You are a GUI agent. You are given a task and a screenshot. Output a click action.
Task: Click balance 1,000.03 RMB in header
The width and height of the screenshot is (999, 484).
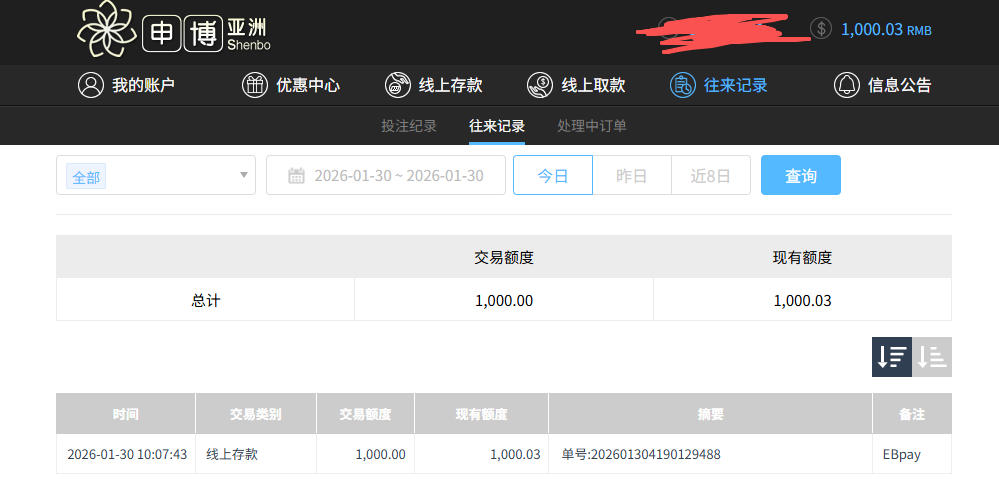tap(886, 29)
